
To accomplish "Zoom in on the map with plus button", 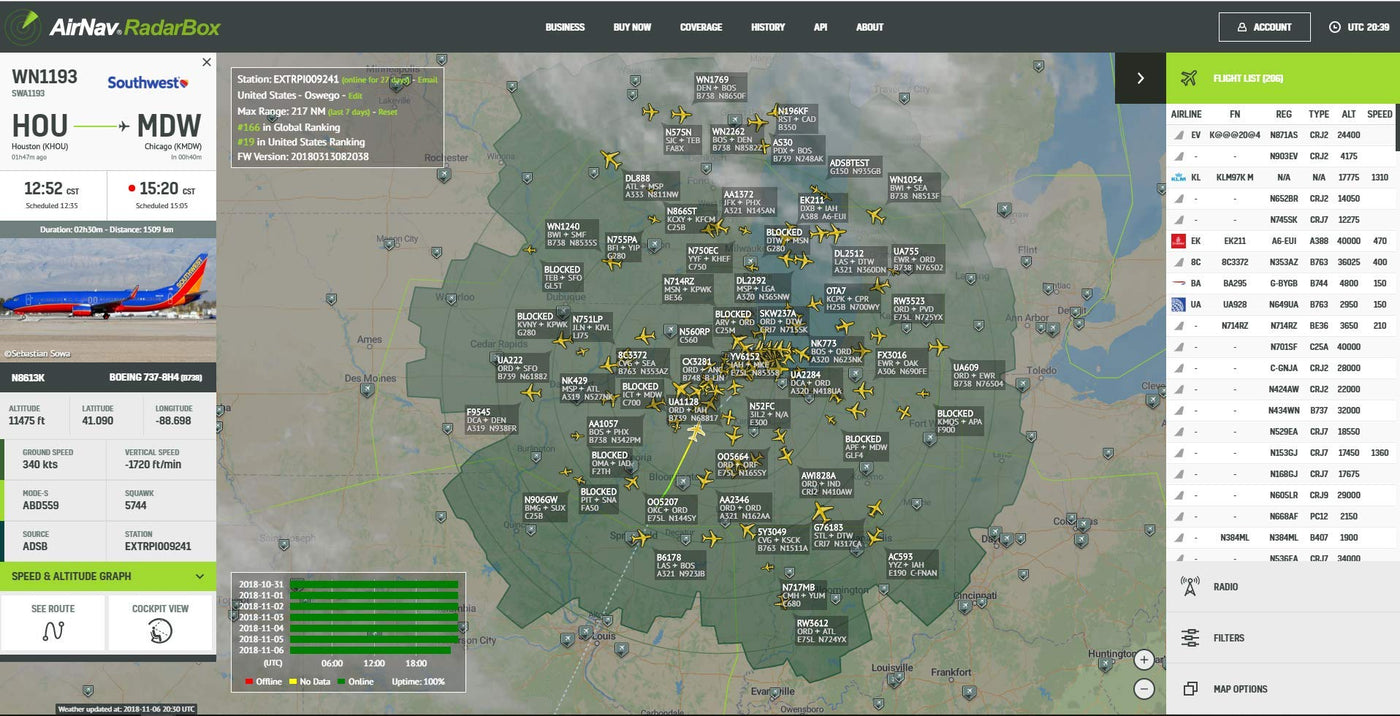I will 1144,659.
